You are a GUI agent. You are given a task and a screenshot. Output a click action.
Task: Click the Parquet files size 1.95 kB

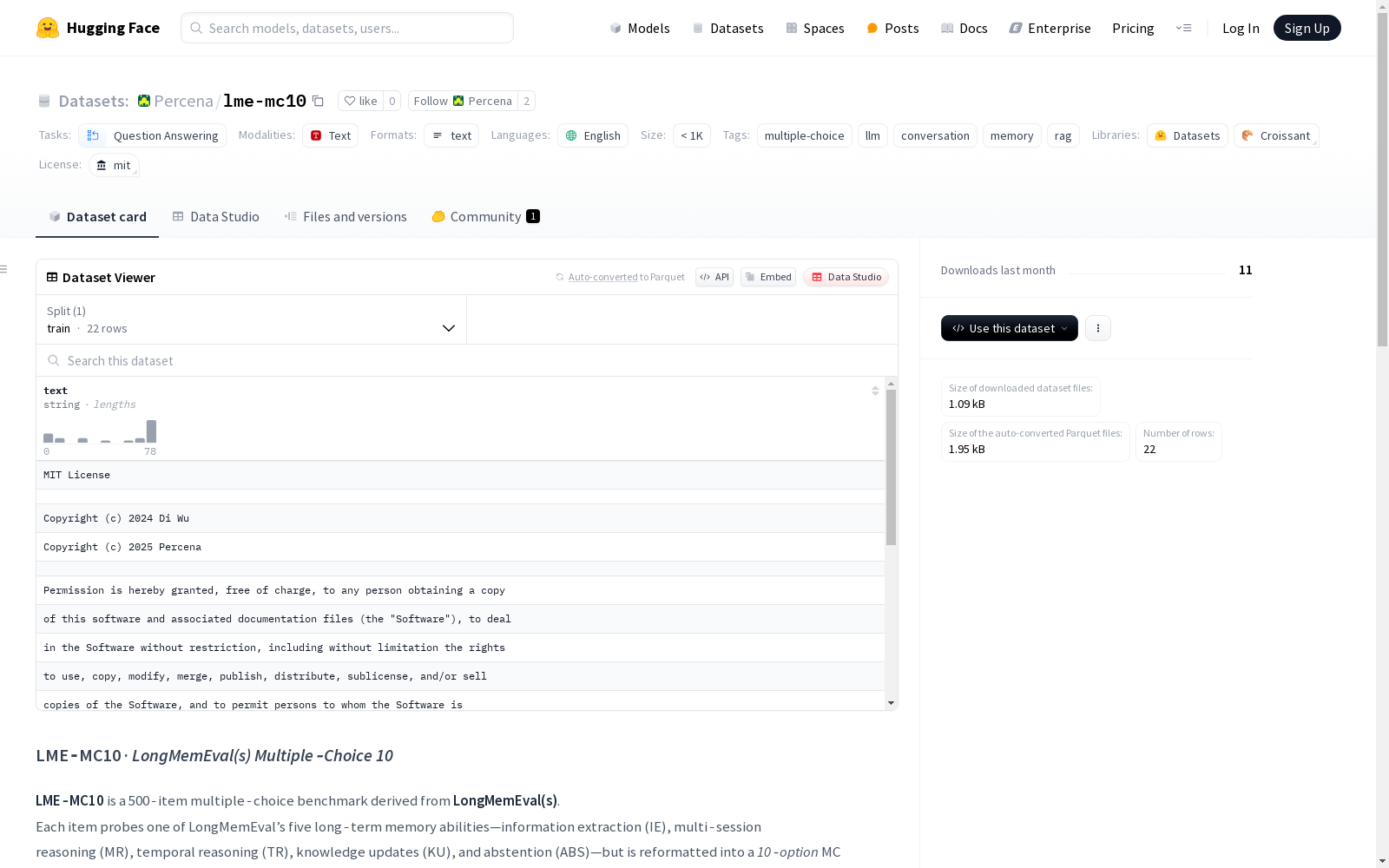(967, 449)
